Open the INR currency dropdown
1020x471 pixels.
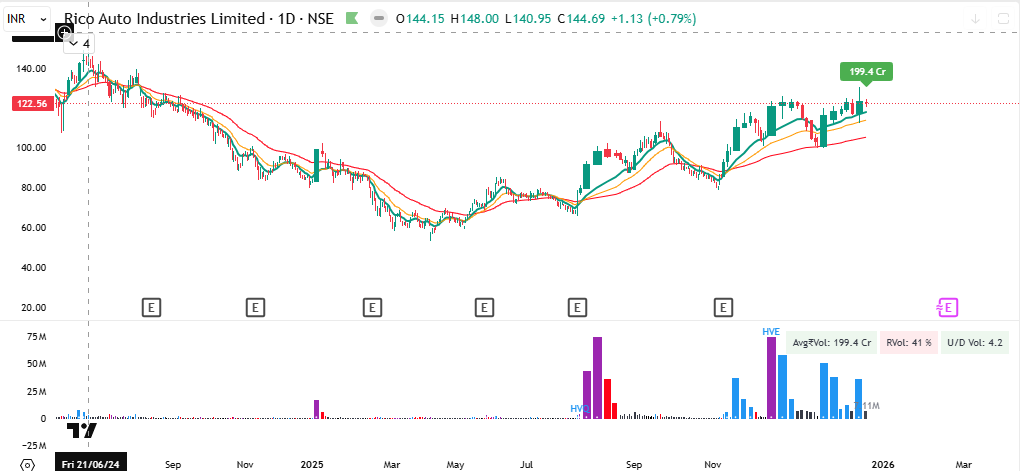(x=27, y=19)
